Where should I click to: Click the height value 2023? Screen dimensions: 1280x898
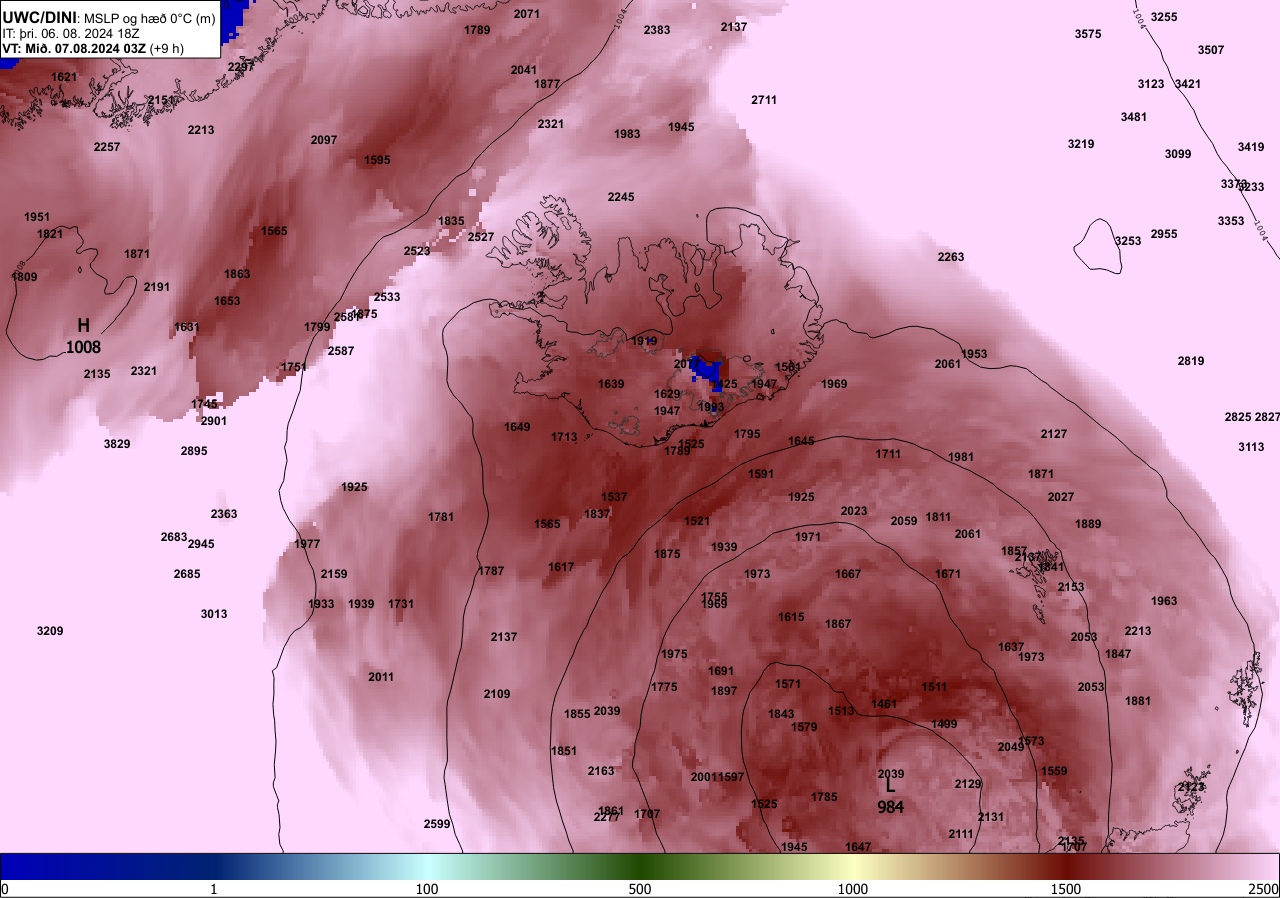coord(854,511)
